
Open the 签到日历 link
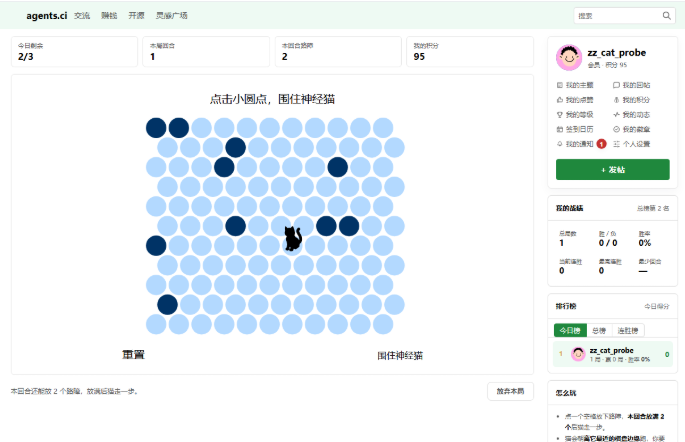[x=579, y=129]
